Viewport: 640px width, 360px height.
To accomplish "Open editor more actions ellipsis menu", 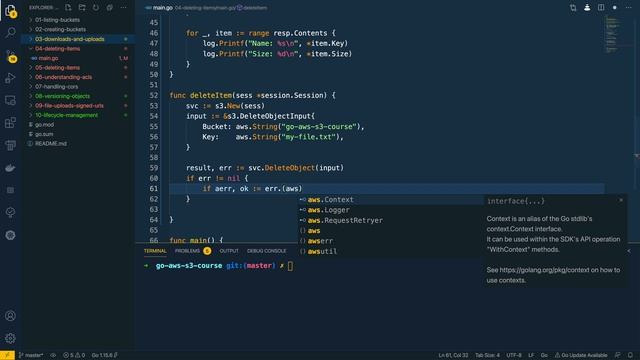I will (x=629, y=7).
